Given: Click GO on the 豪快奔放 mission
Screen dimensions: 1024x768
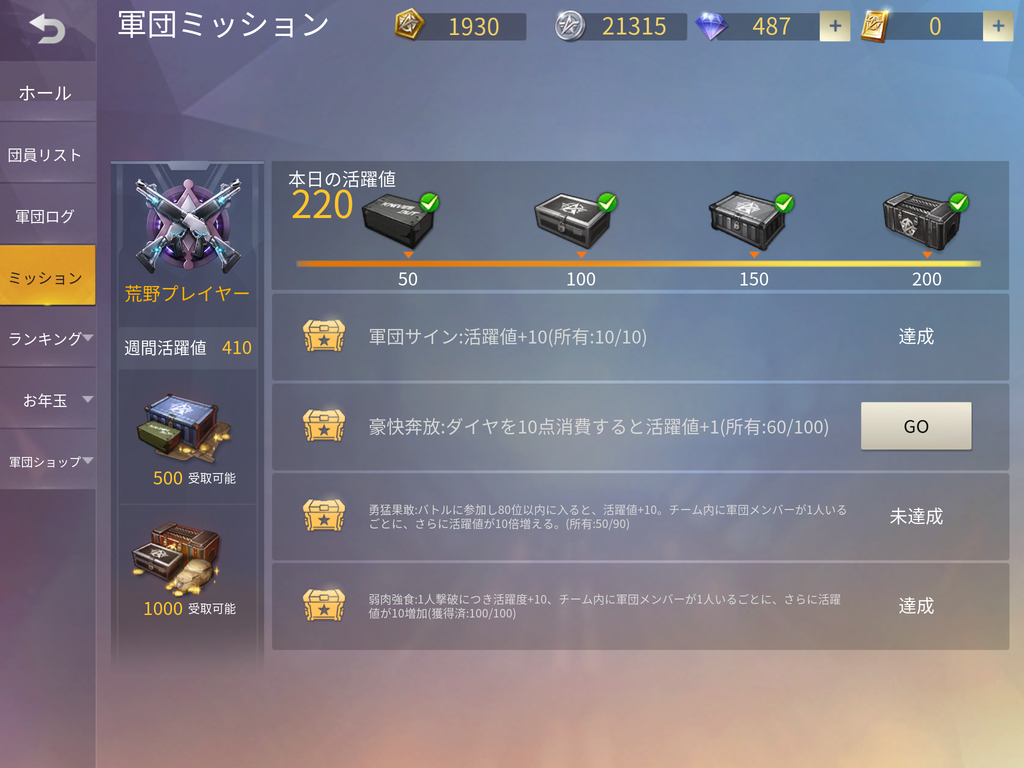Looking at the screenshot, I should coord(916,426).
